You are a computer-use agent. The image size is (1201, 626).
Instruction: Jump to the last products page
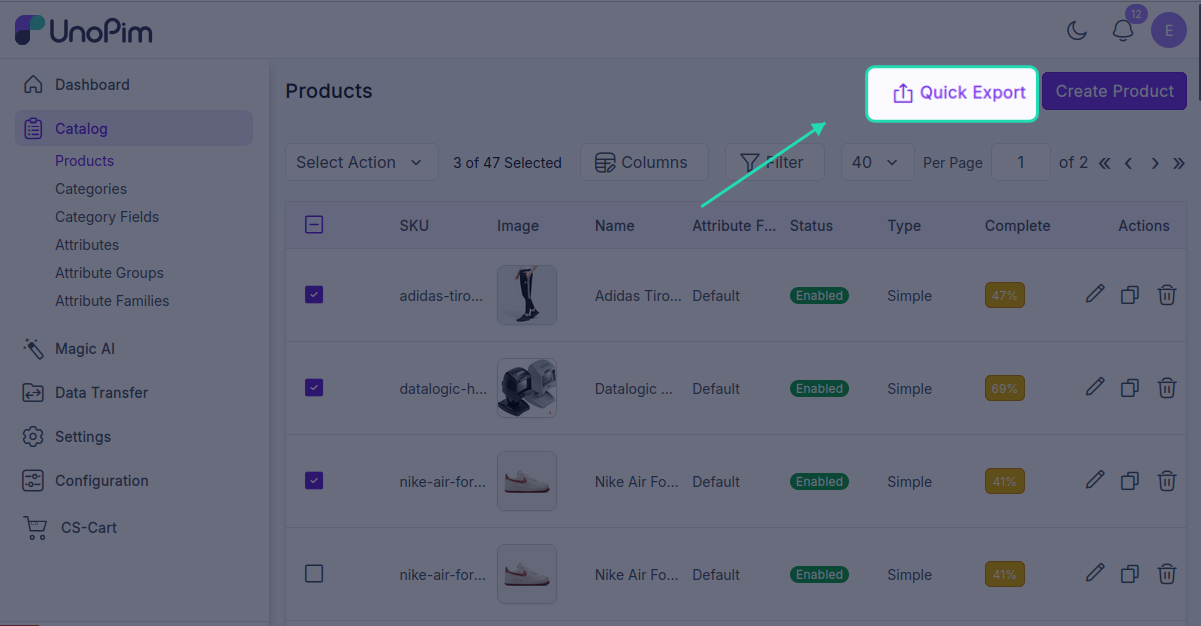(1179, 163)
